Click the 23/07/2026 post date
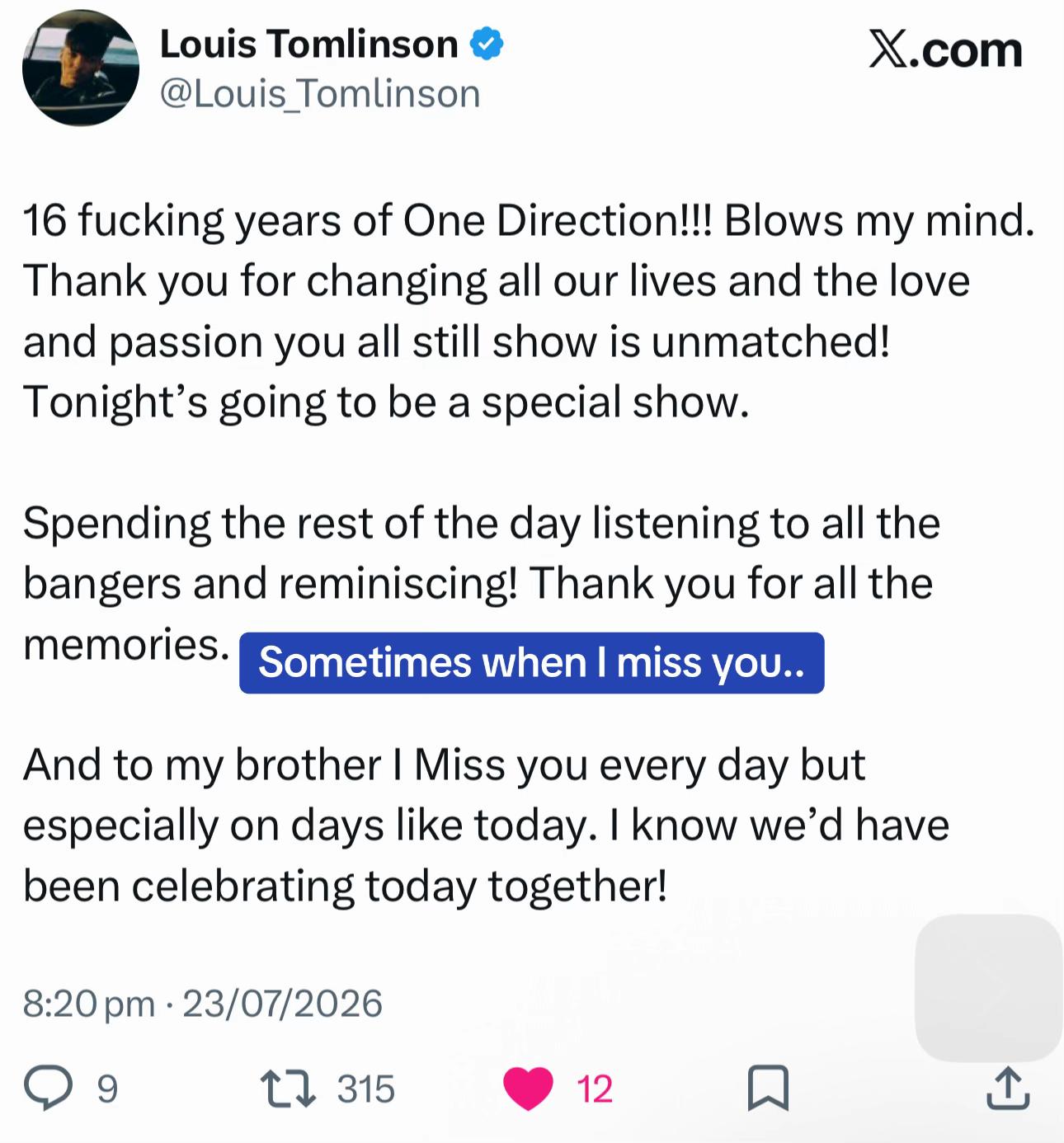Viewport: 1064px width, 1143px height. pyautogui.click(x=282, y=1004)
